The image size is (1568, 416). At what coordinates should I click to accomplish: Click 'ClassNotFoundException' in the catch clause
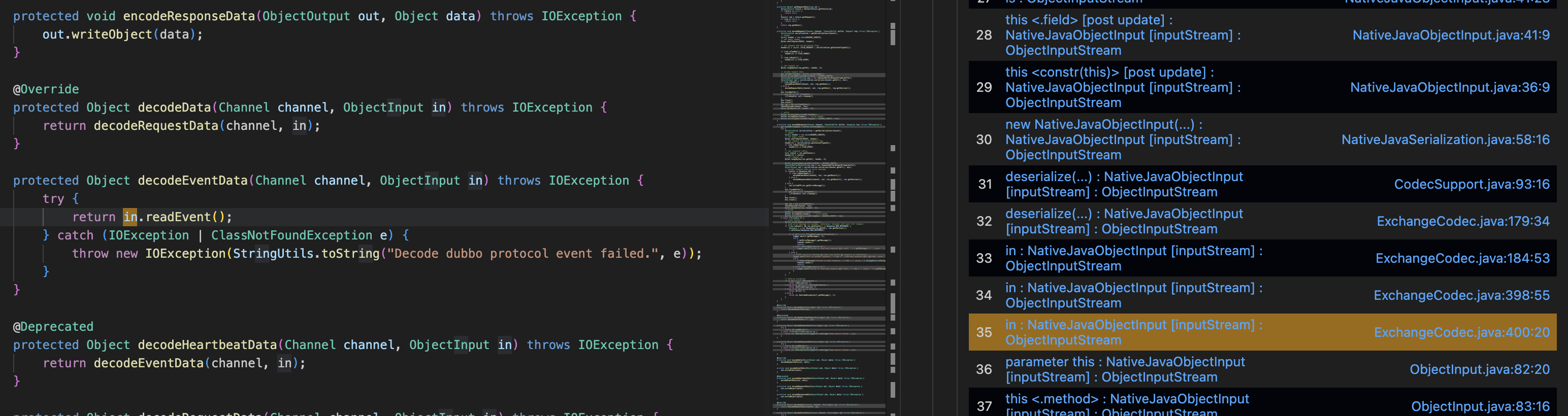tap(291, 235)
